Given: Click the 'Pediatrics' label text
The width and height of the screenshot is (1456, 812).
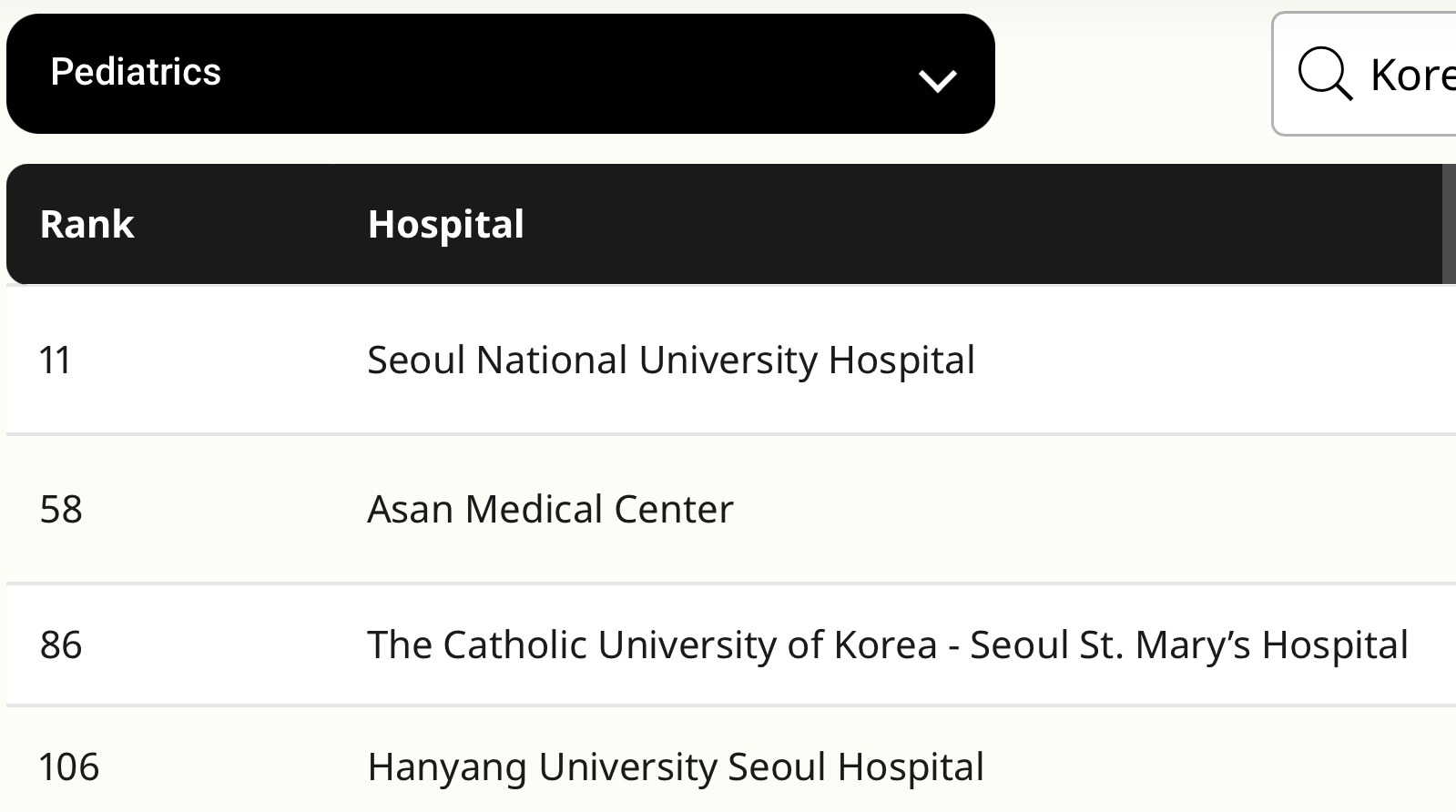Looking at the screenshot, I should pos(136,72).
